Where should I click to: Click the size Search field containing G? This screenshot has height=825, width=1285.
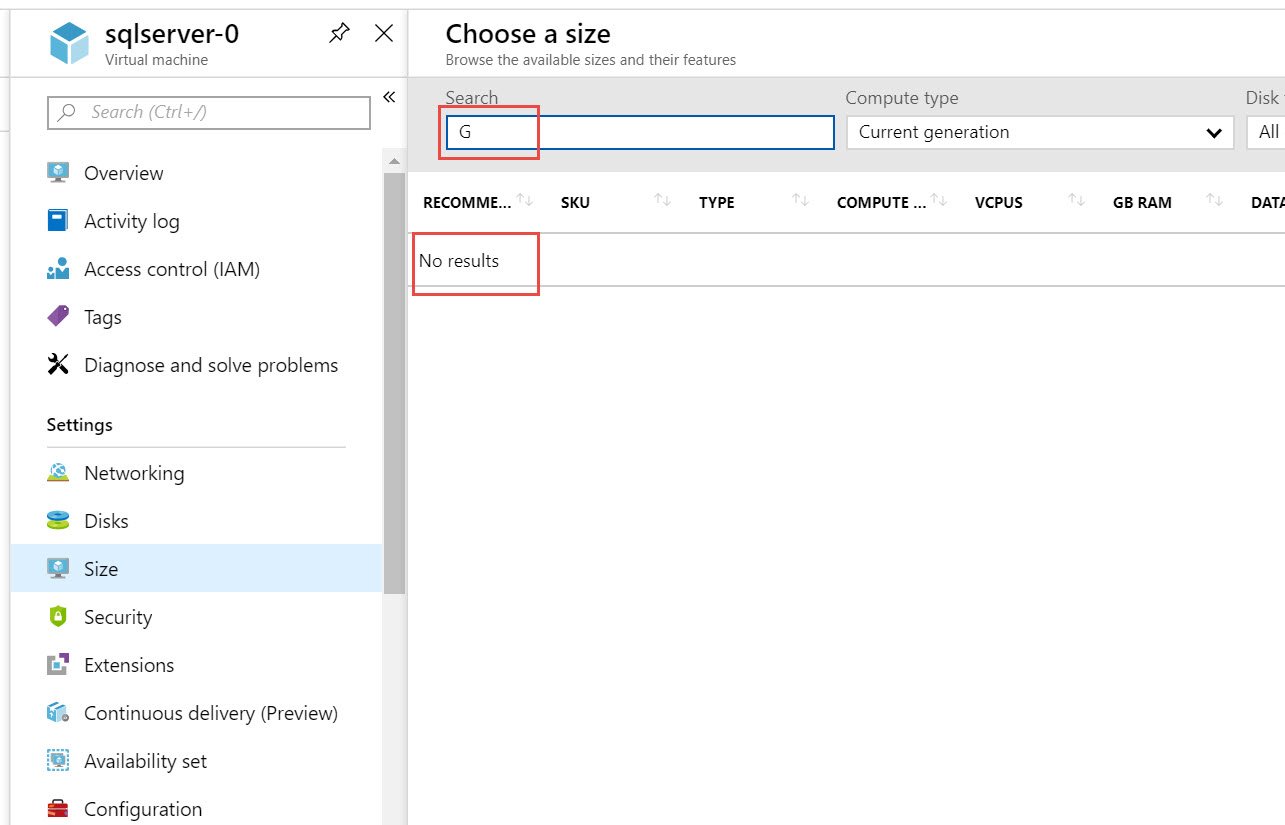coord(640,132)
